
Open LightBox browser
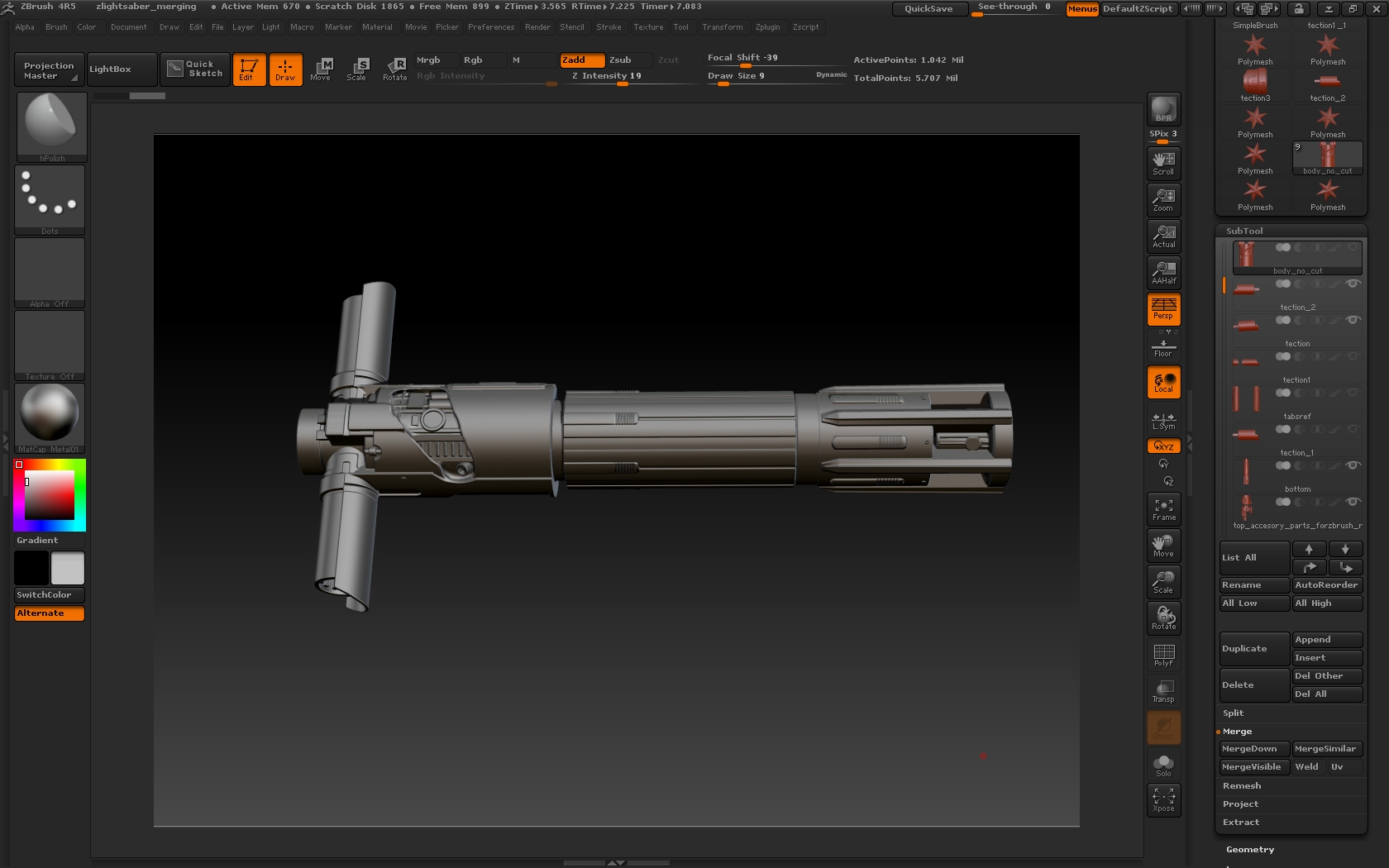(x=122, y=69)
